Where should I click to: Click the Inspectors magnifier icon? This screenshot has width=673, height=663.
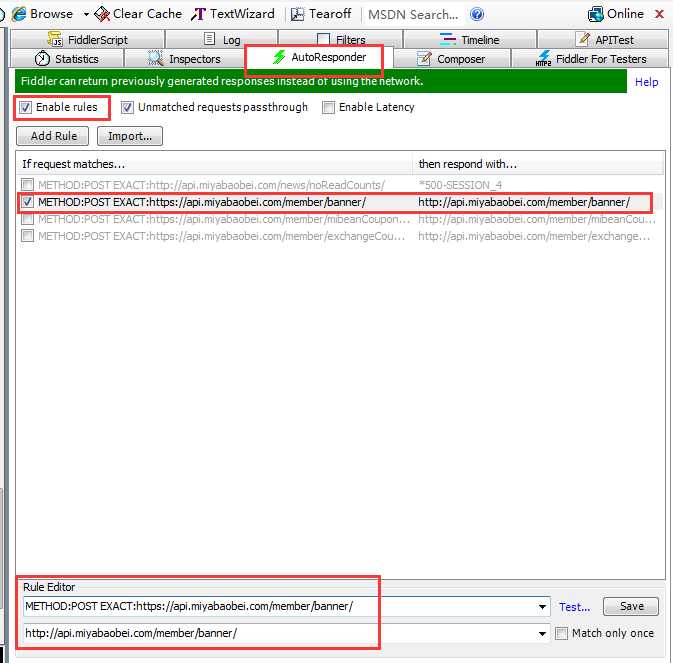(x=155, y=58)
